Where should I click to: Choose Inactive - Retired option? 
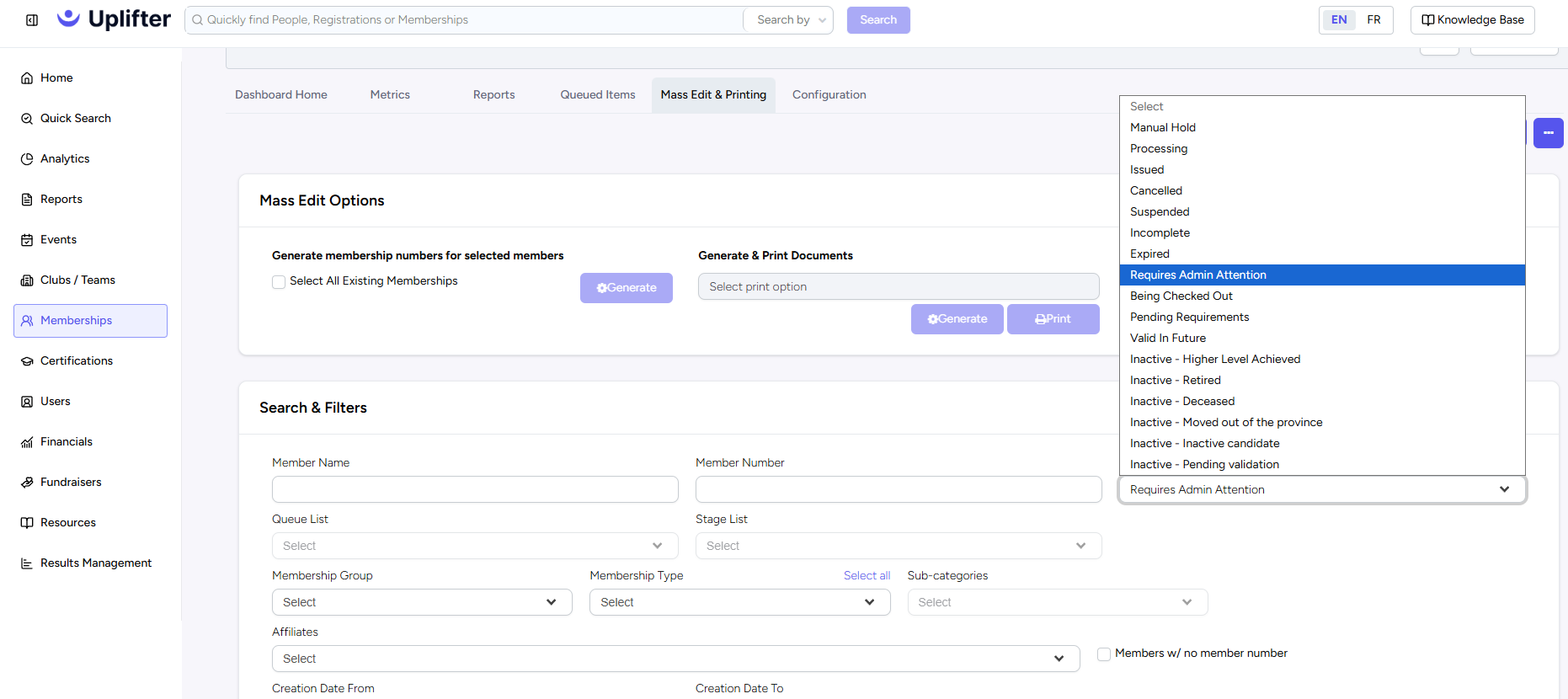coord(1322,380)
